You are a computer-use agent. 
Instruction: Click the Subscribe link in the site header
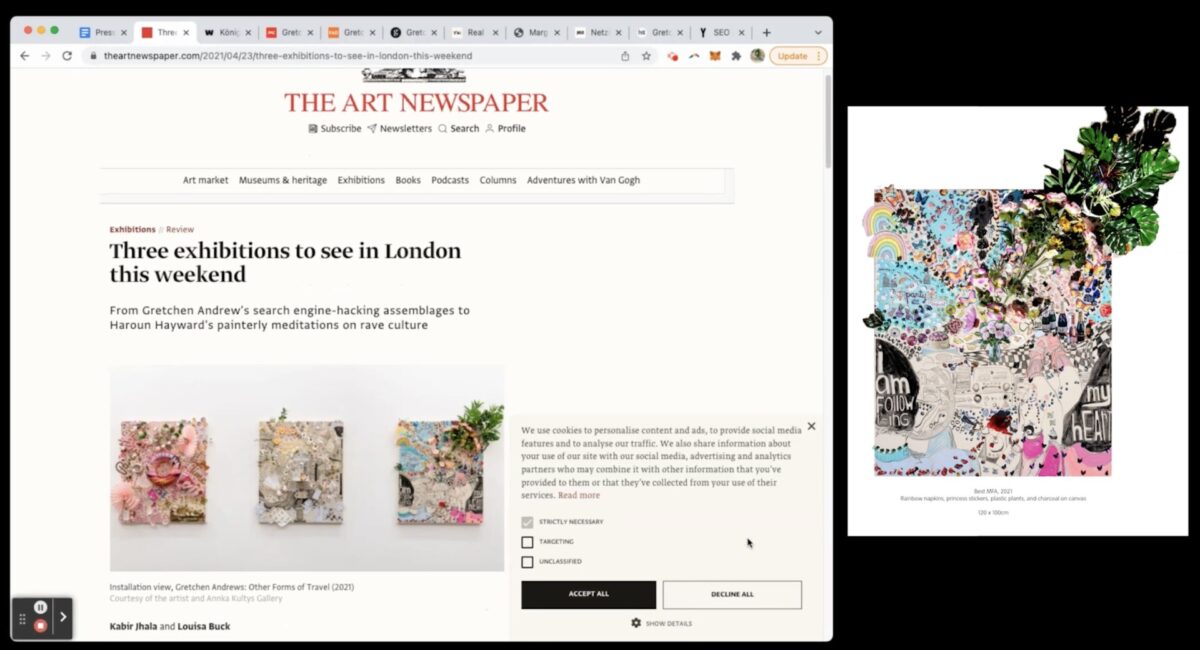pyautogui.click(x=334, y=128)
